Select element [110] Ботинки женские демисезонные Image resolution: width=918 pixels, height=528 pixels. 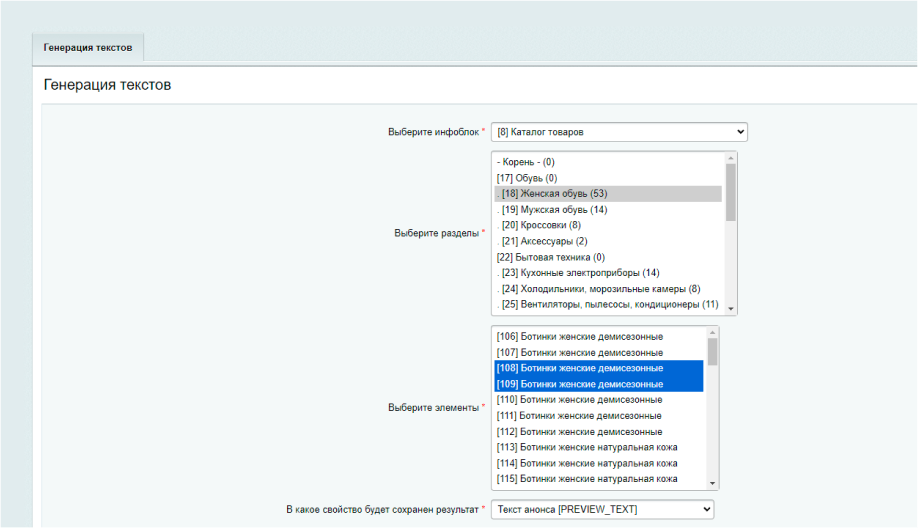[x=579, y=400]
